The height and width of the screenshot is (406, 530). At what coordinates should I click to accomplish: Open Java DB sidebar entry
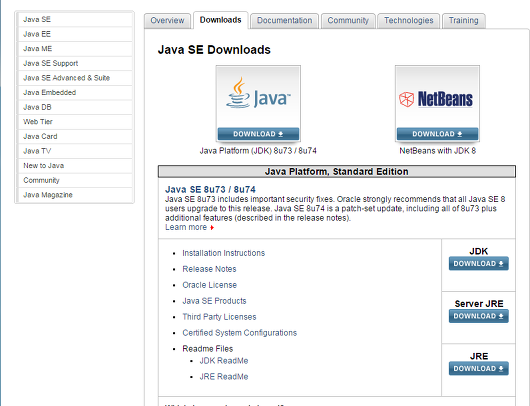[x=74, y=107]
